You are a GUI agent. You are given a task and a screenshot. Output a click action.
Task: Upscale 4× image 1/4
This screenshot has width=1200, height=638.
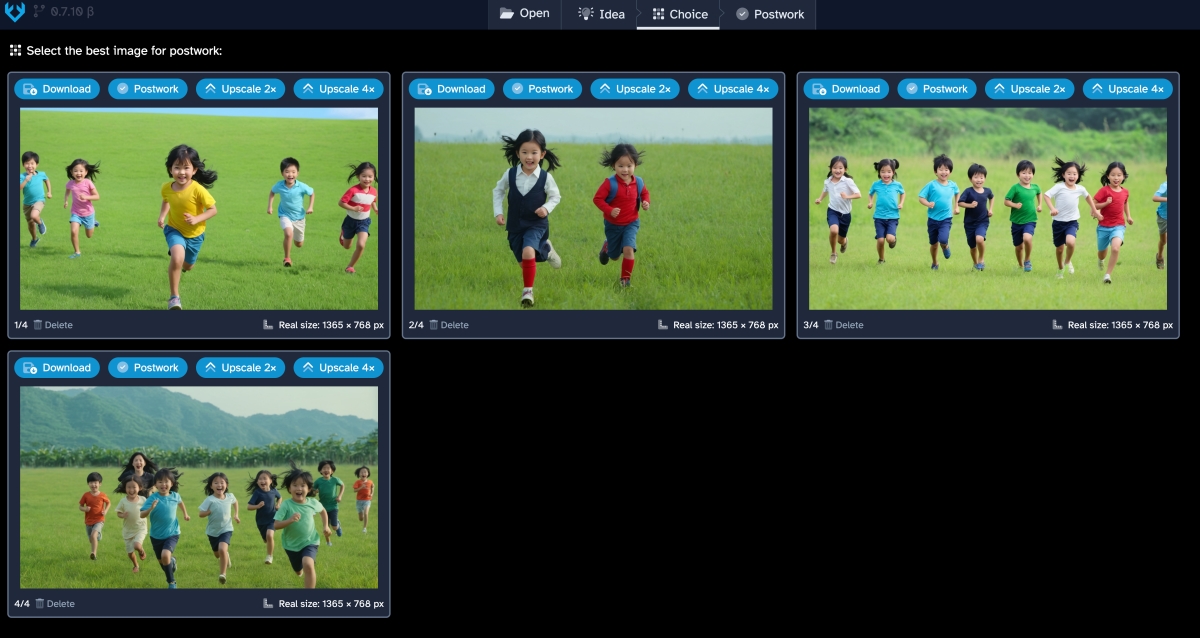pos(338,89)
